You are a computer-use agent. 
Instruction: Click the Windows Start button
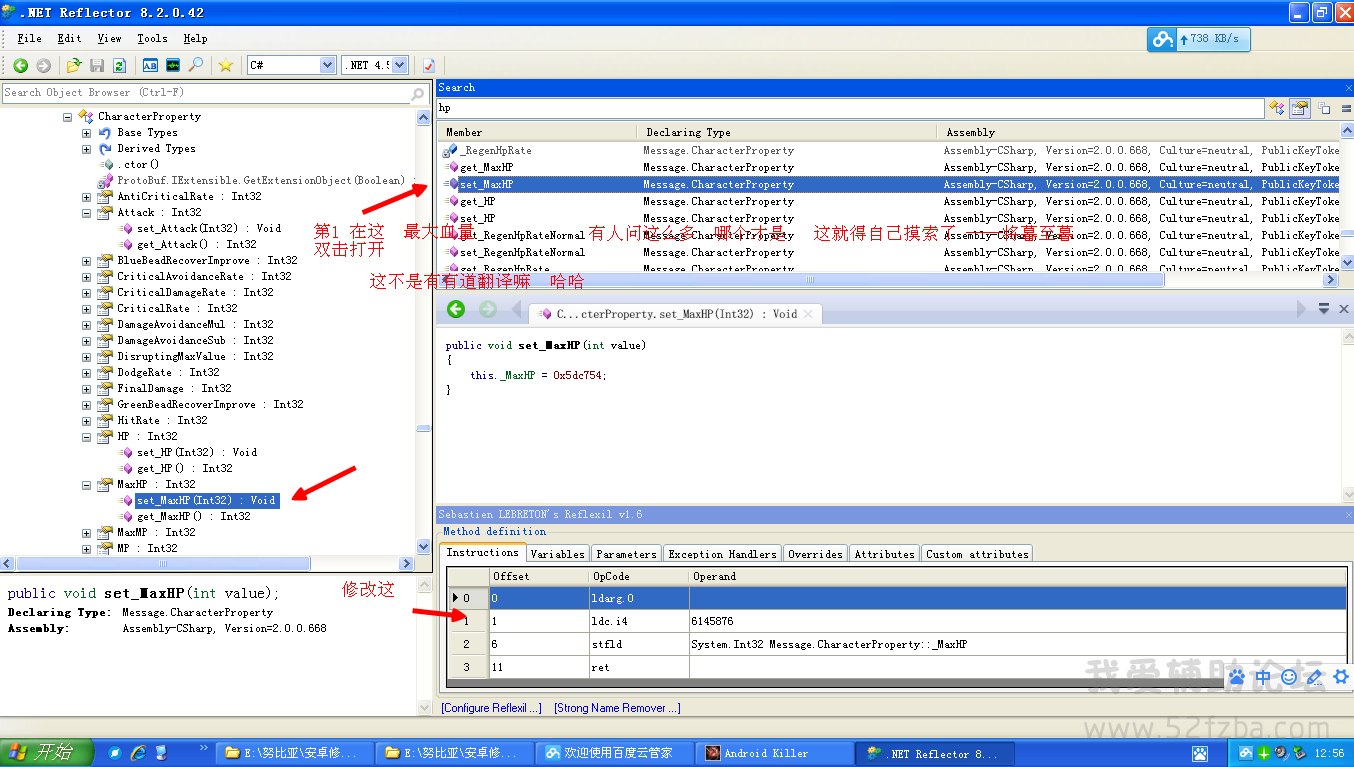pyautogui.click(x=46, y=753)
